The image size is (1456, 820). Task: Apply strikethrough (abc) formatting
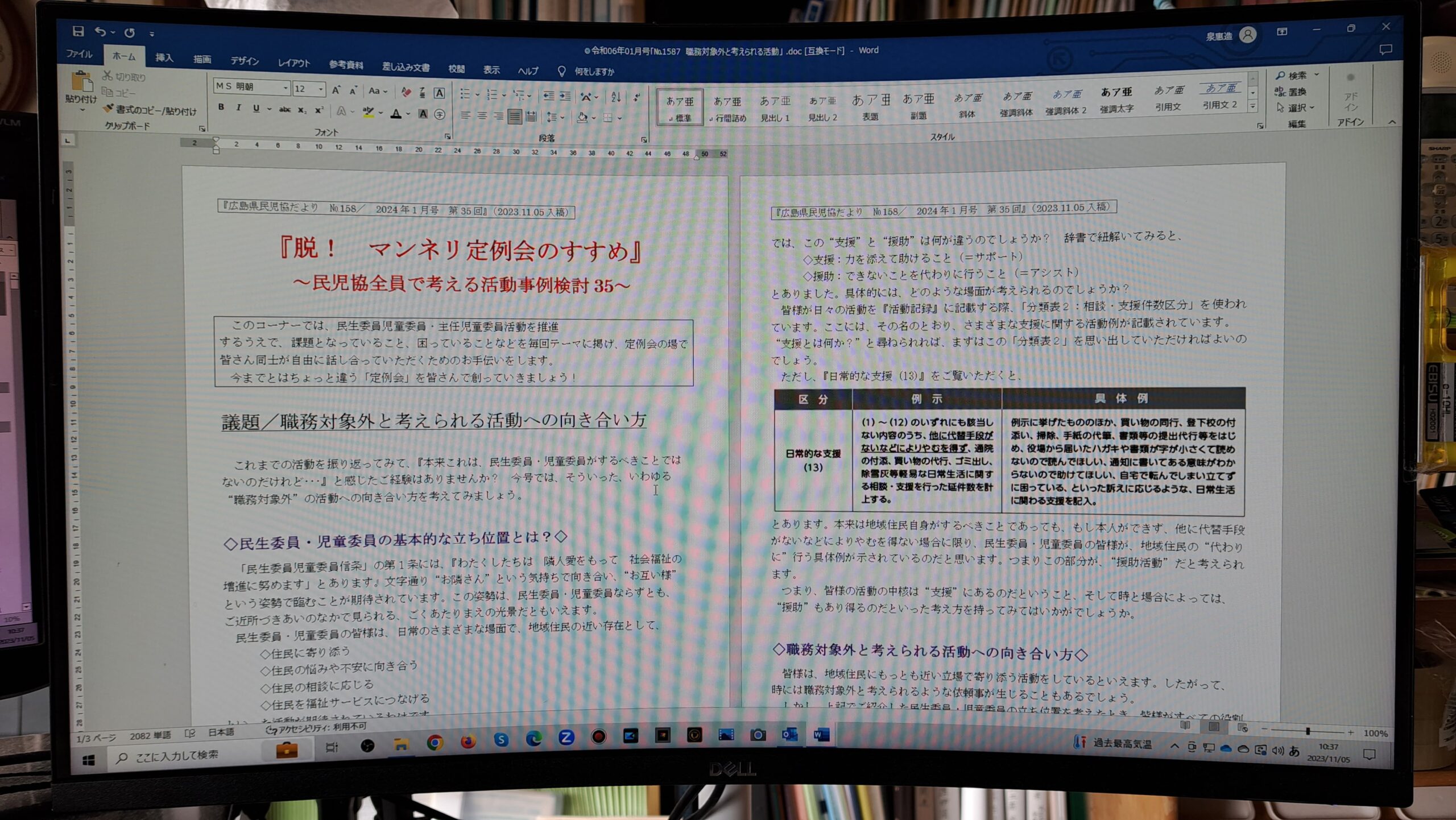pyautogui.click(x=285, y=110)
